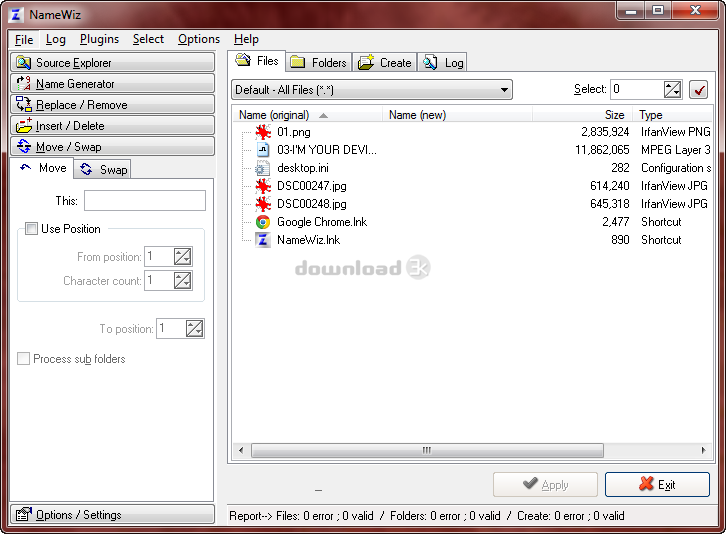
Task: Sort by Name (original) column header
Action: (307, 114)
